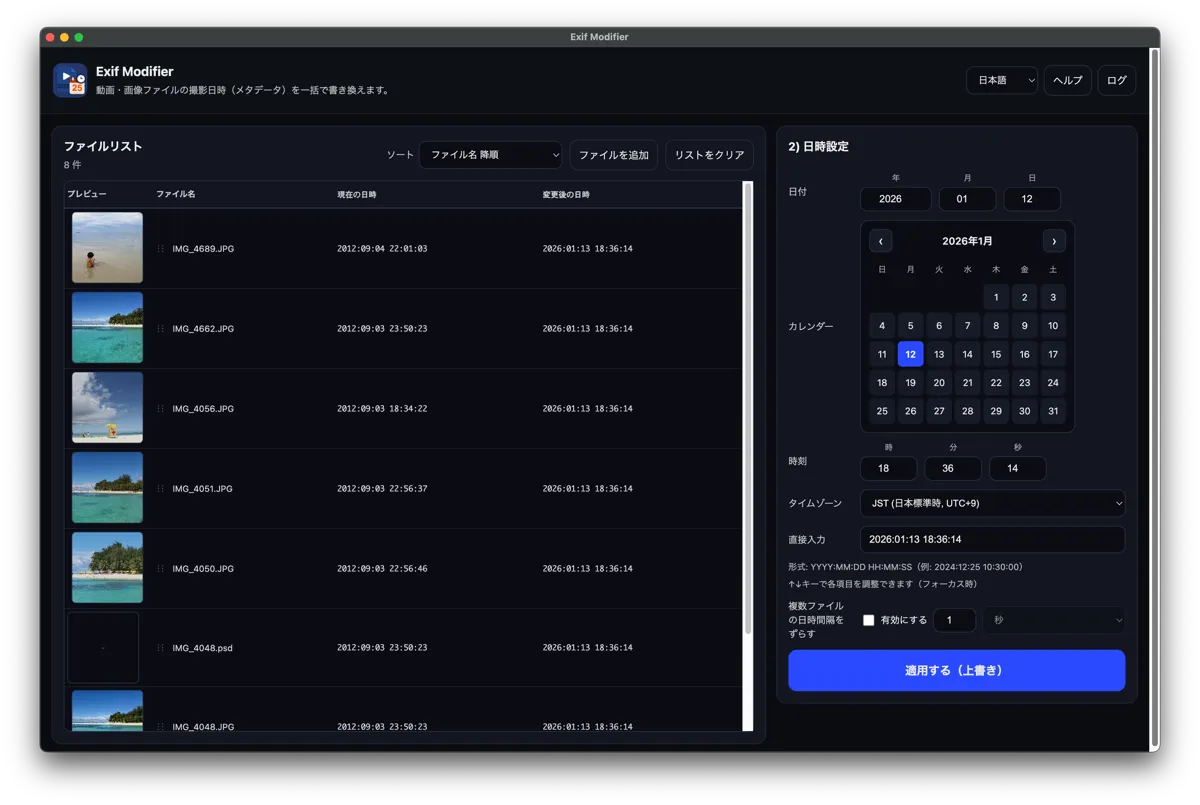The image size is (1200, 805).
Task: Click the drag handle next to IMG_4056.JPG
Action: 160,409
